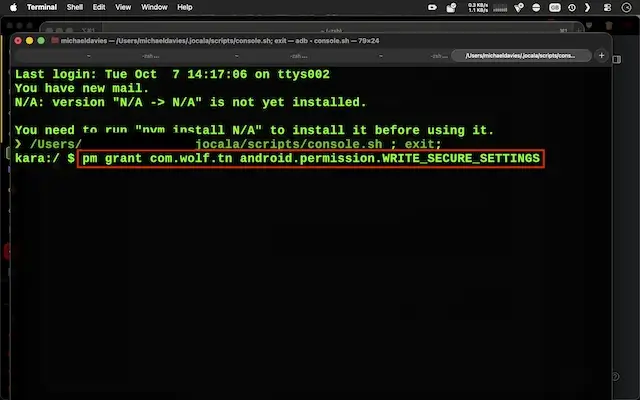Open the Edit menu
Viewport: 640px width, 400px height.
pyautogui.click(x=99, y=7)
